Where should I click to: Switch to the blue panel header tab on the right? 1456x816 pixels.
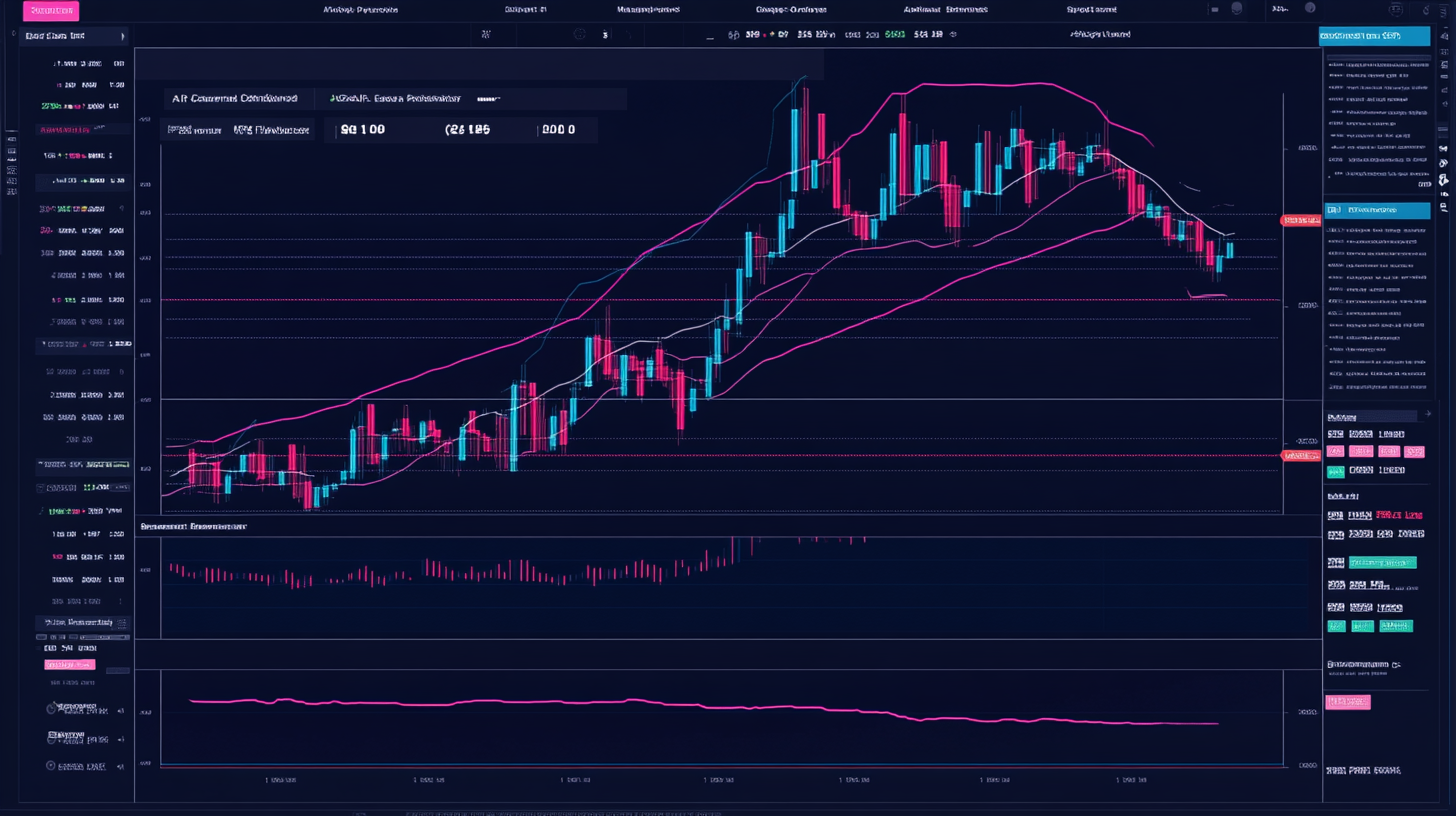[x=1374, y=210]
